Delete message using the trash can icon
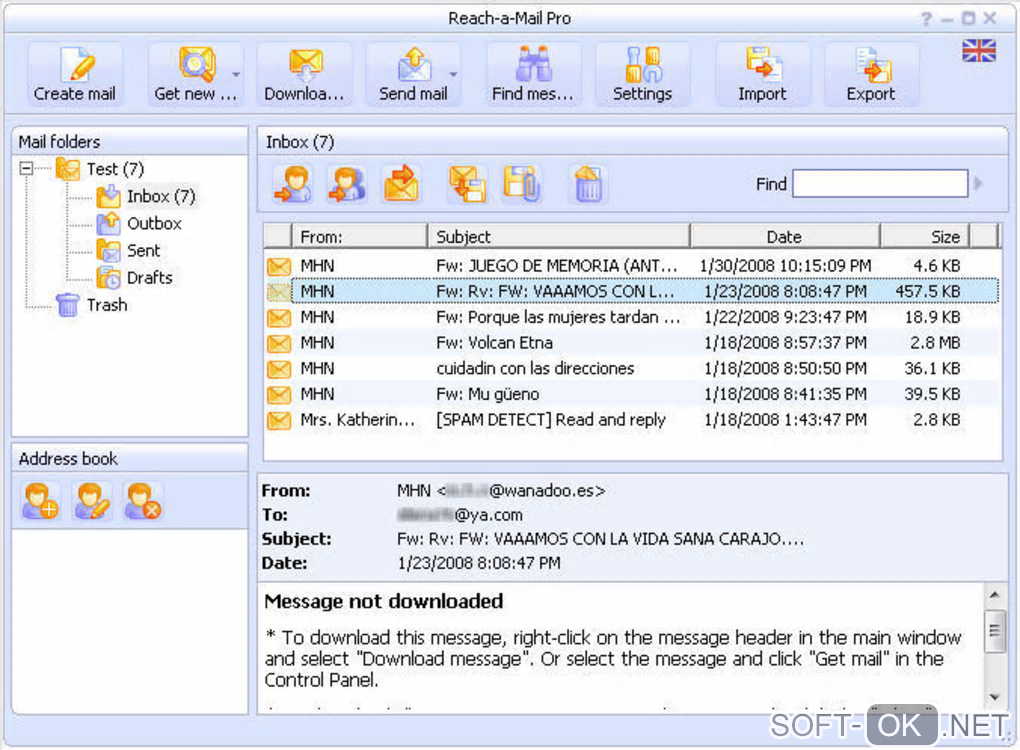The image size is (1020, 750). [x=588, y=184]
